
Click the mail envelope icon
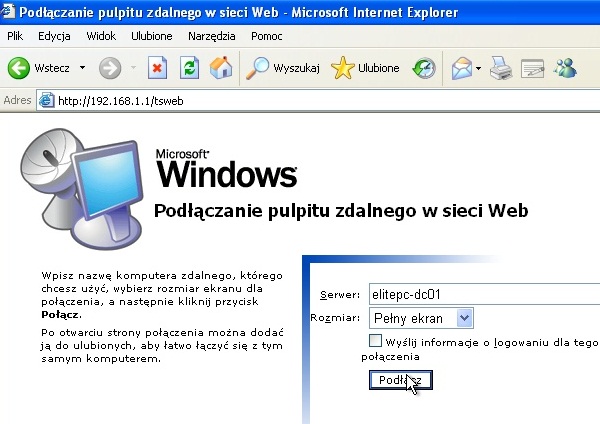462,68
